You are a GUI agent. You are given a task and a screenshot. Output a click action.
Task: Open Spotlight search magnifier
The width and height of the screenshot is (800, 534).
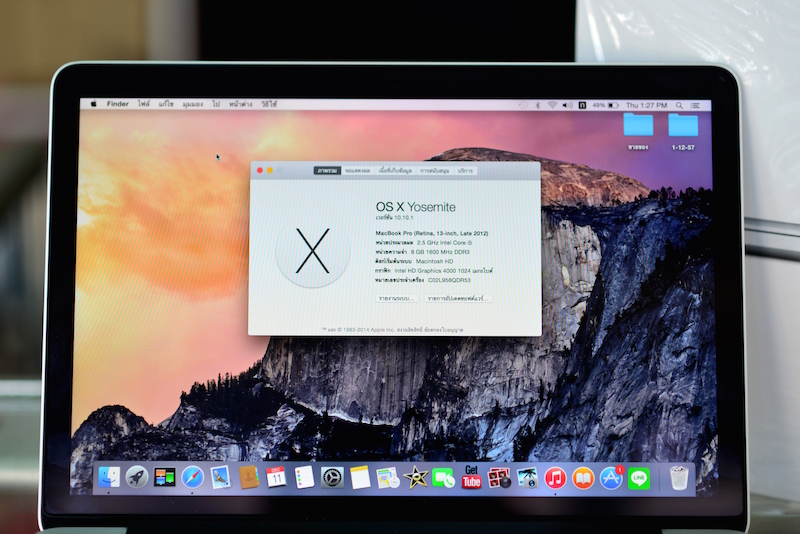(680, 105)
